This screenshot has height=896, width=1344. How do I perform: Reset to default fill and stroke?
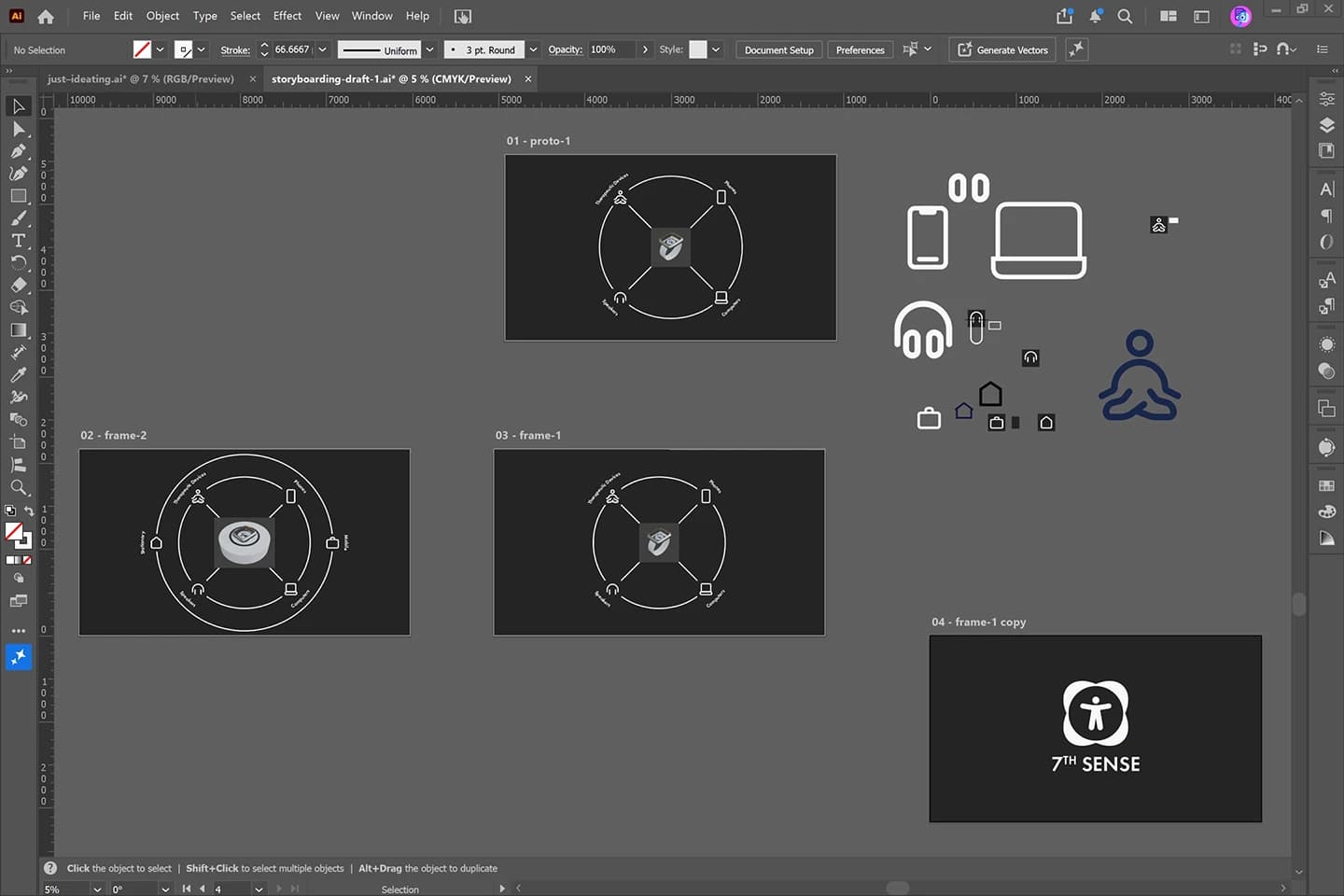tap(10, 511)
